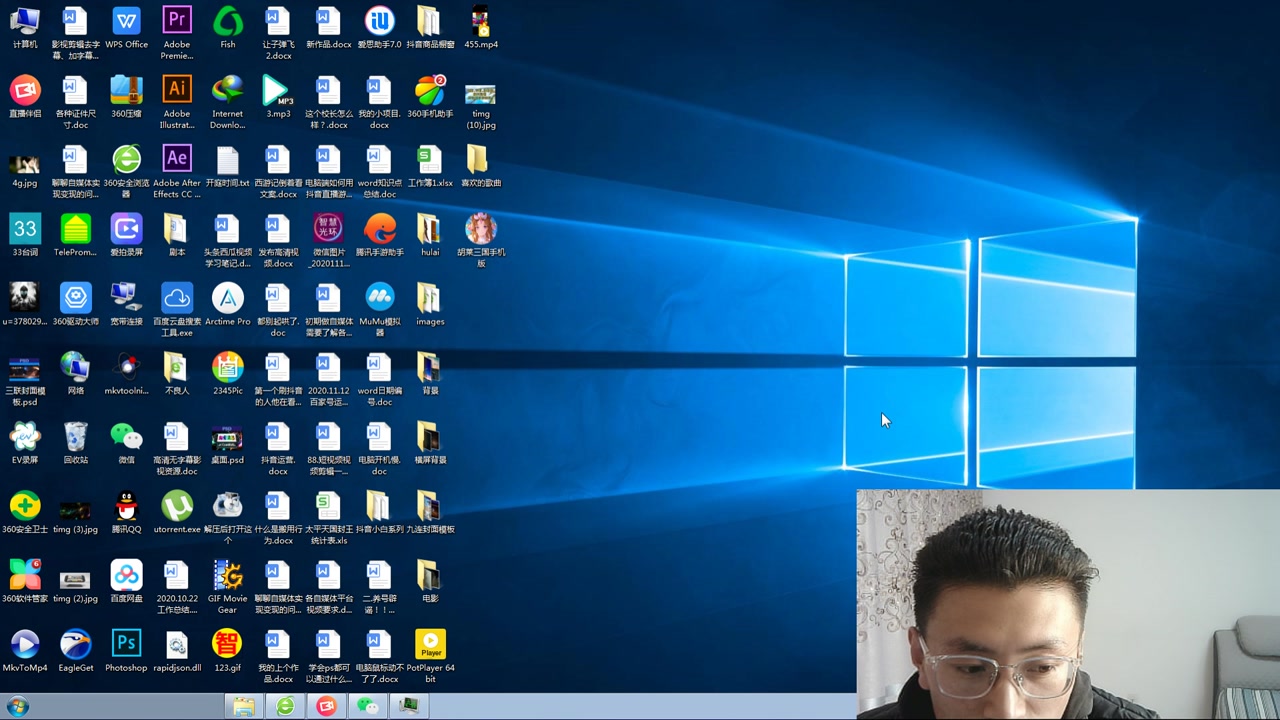
Task: Launch the 33台词 app
Action: [25, 235]
